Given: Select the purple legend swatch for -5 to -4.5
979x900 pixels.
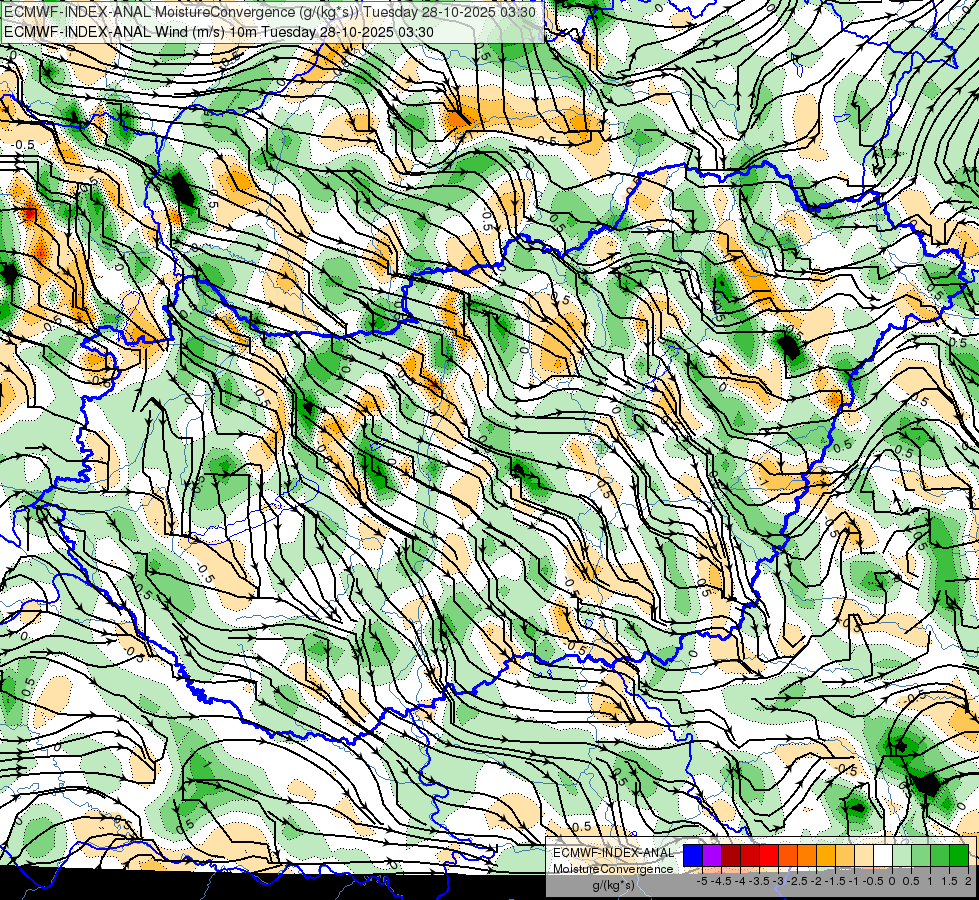Looking at the screenshot, I should point(712,856).
